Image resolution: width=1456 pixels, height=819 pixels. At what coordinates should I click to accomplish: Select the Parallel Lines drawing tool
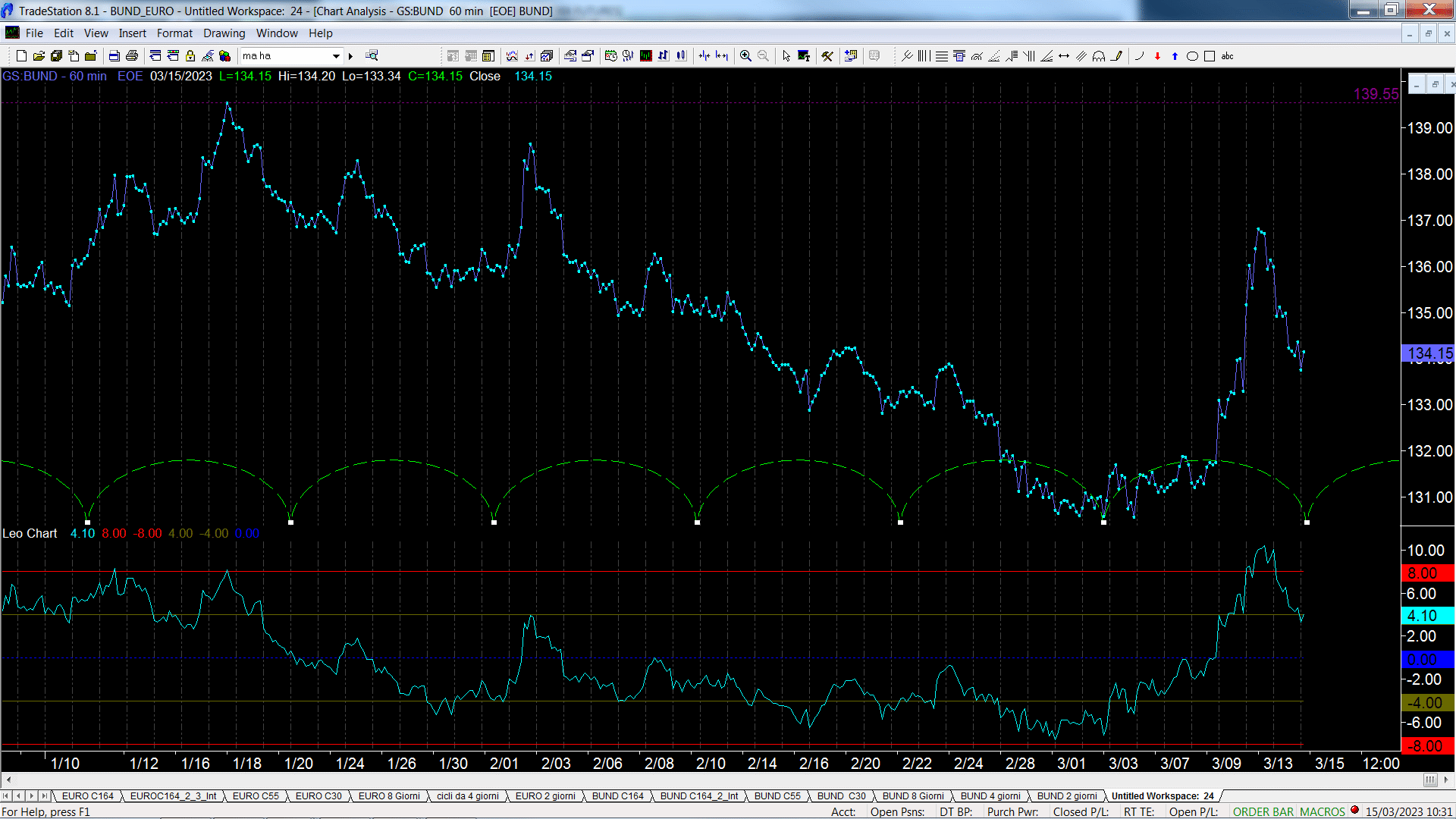[1081, 56]
